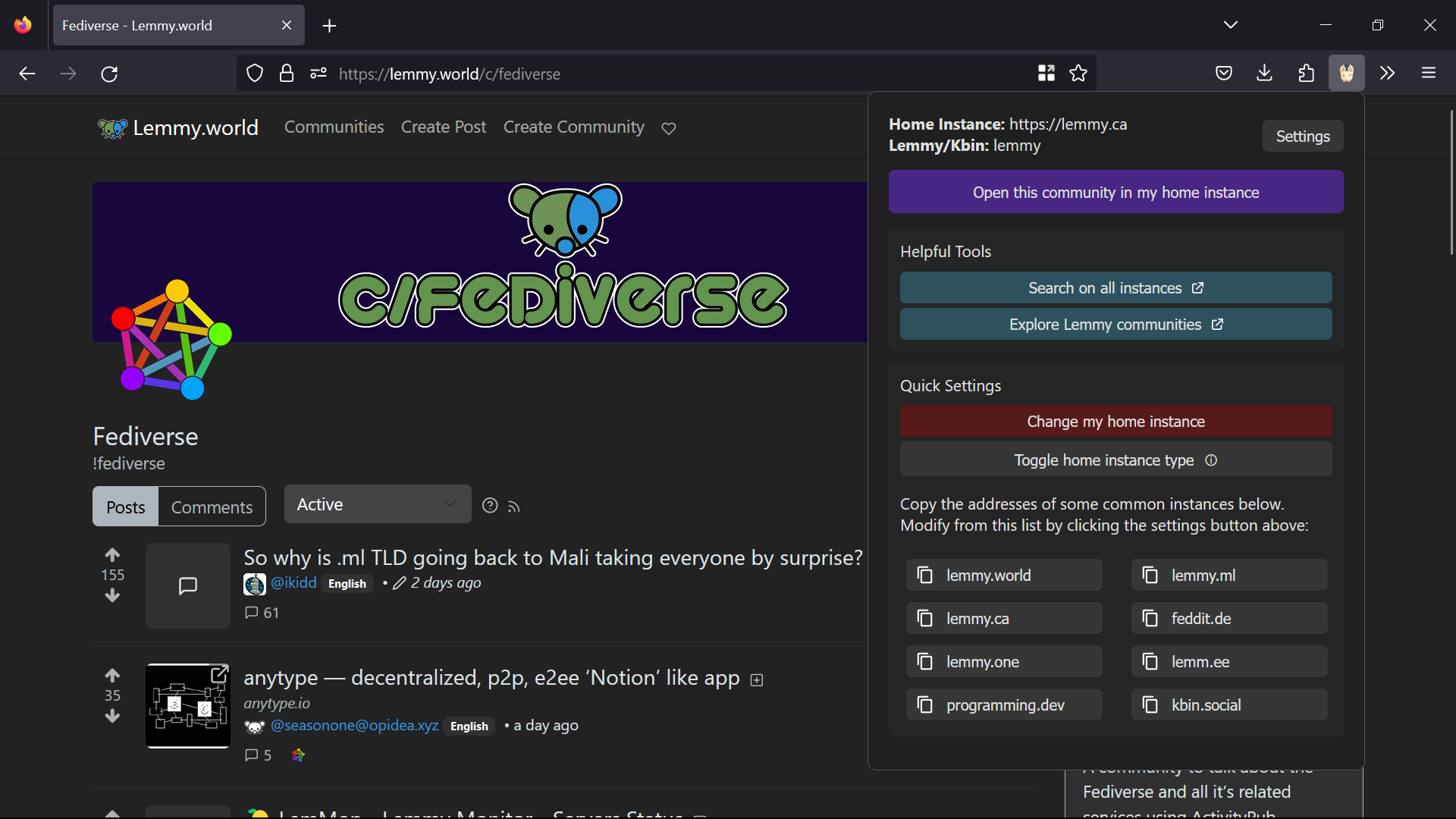Downvote the anytype post
The image size is (1456, 819).
(112, 716)
